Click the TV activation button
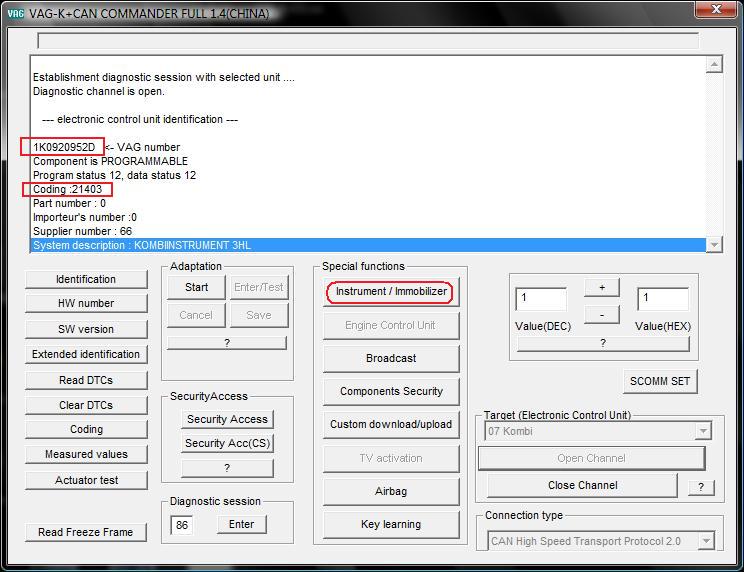Image resolution: width=744 pixels, height=572 pixels. pyautogui.click(x=391, y=459)
